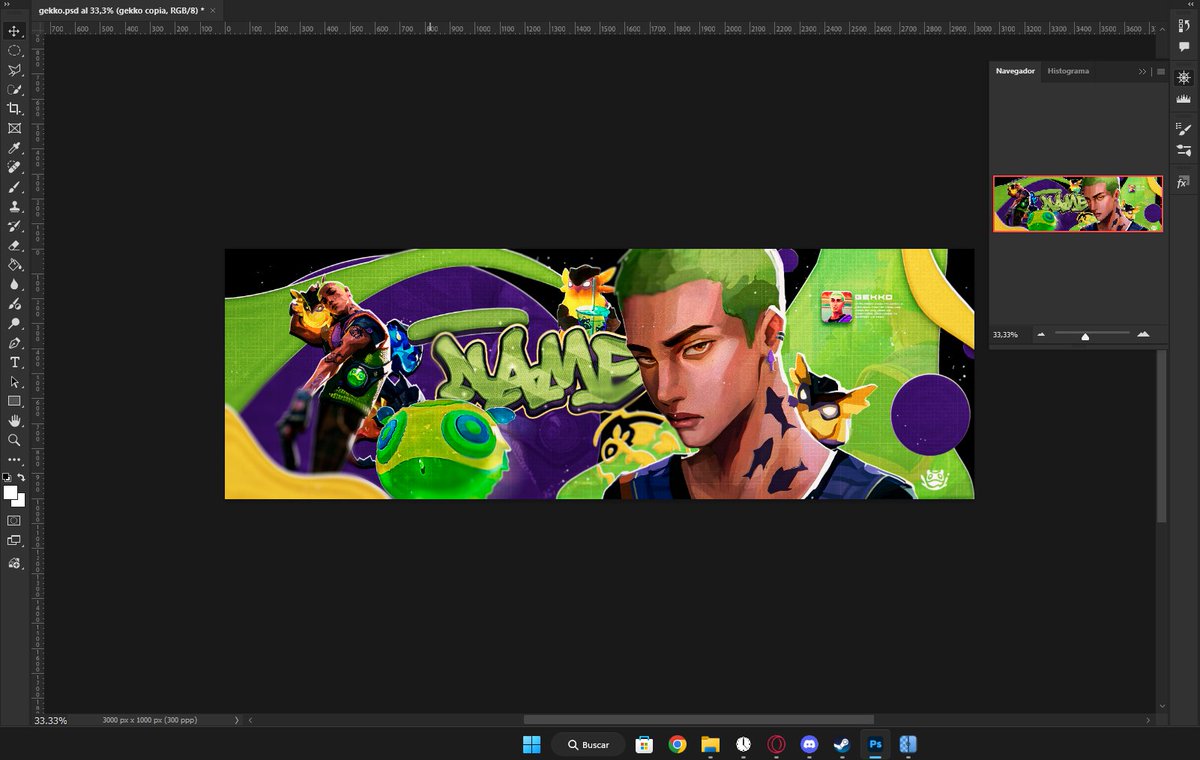
Task: Open File Explorer from the taskbar
Action: tap(711, 744)
